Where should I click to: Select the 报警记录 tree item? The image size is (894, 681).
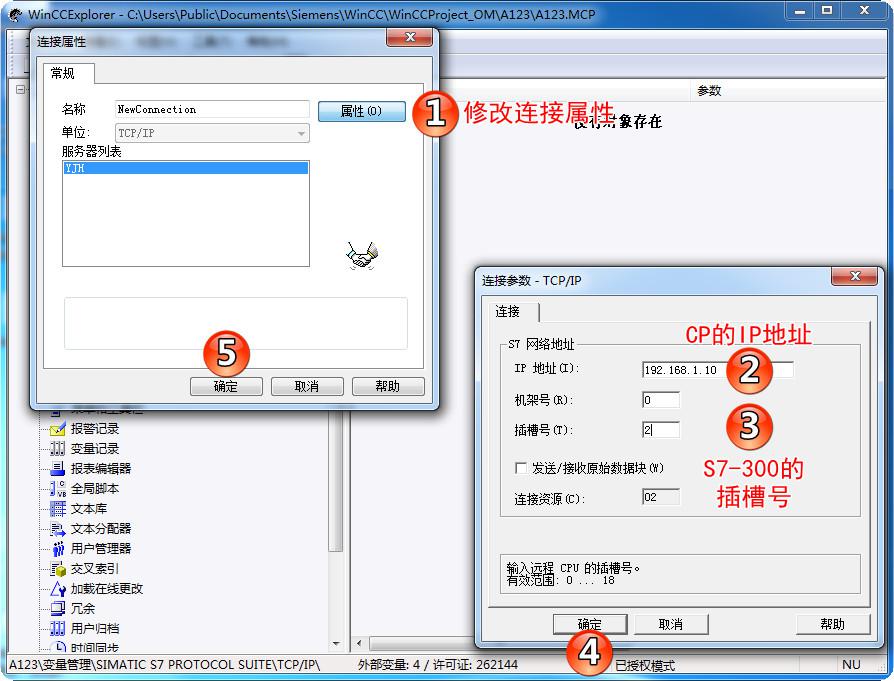pos(95,428)
